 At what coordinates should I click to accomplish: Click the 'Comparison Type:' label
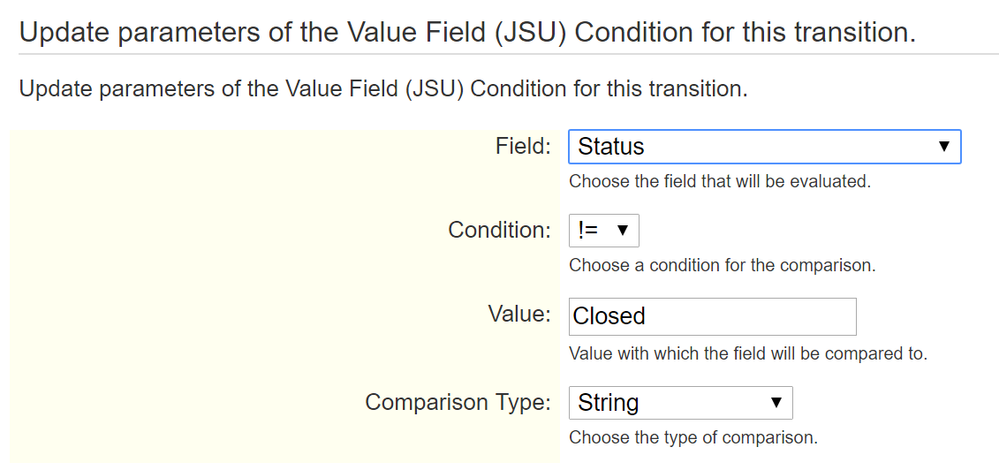click(458, 403)
